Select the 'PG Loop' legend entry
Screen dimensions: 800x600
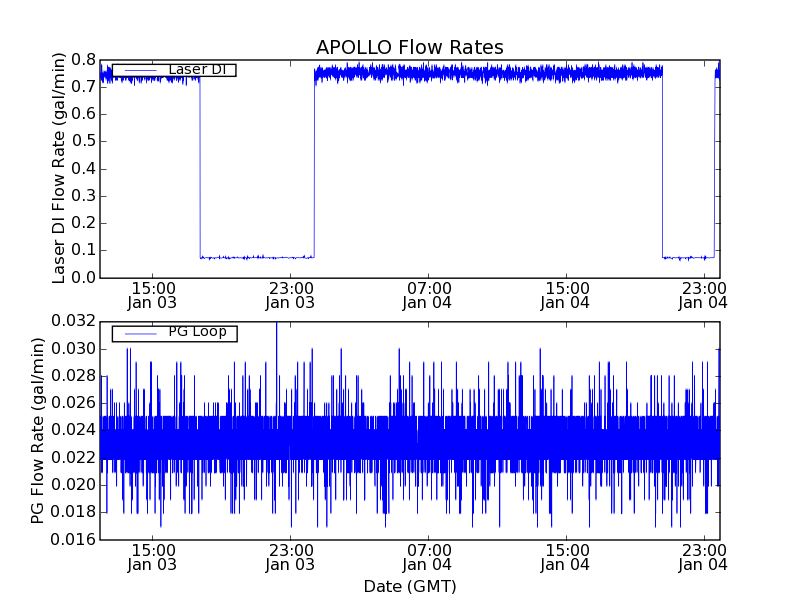point(174,333)
